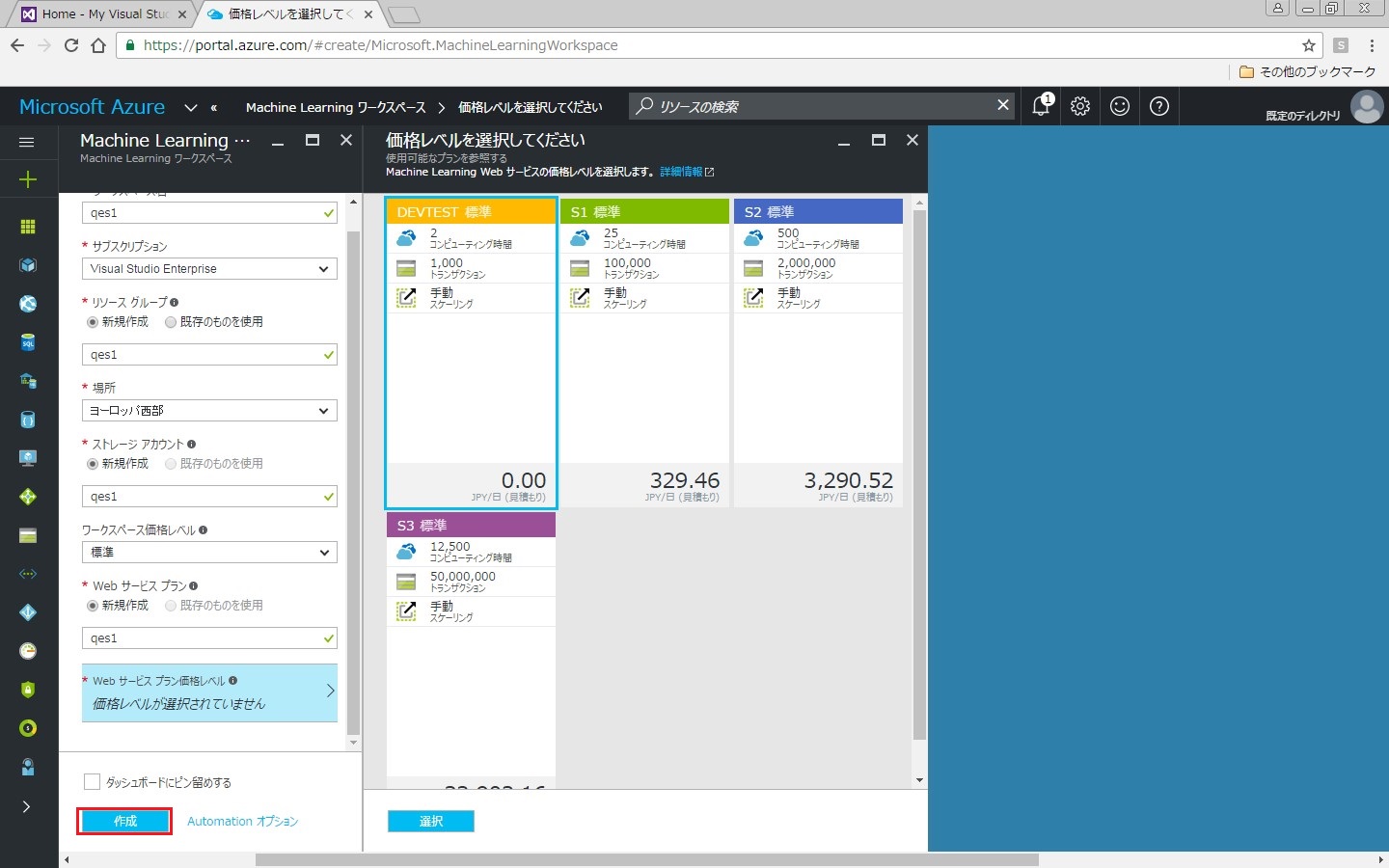Expand sidebar with More services chevron

[x=27, y=806]
